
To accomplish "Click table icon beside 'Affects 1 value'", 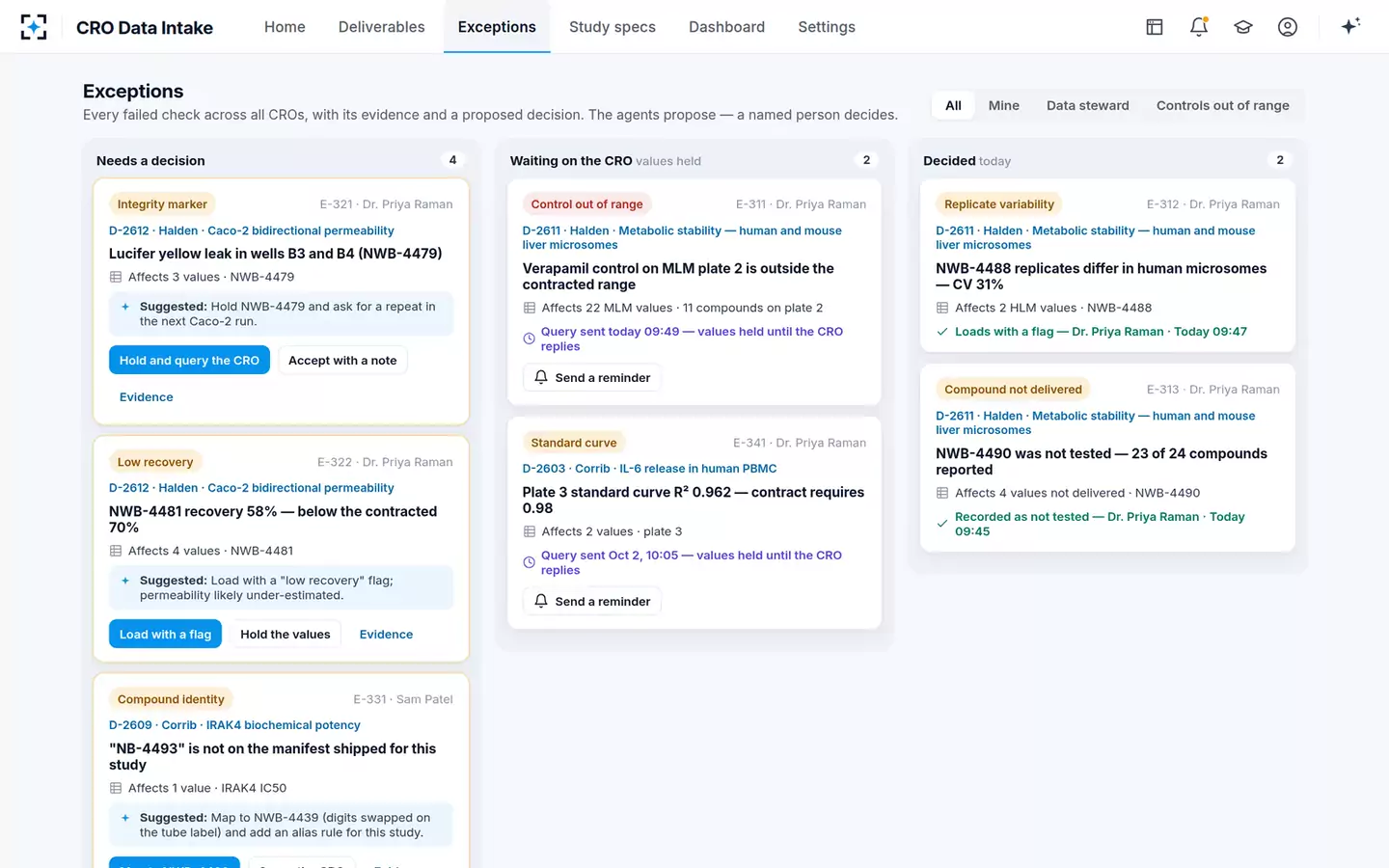I will coord(116,788).
